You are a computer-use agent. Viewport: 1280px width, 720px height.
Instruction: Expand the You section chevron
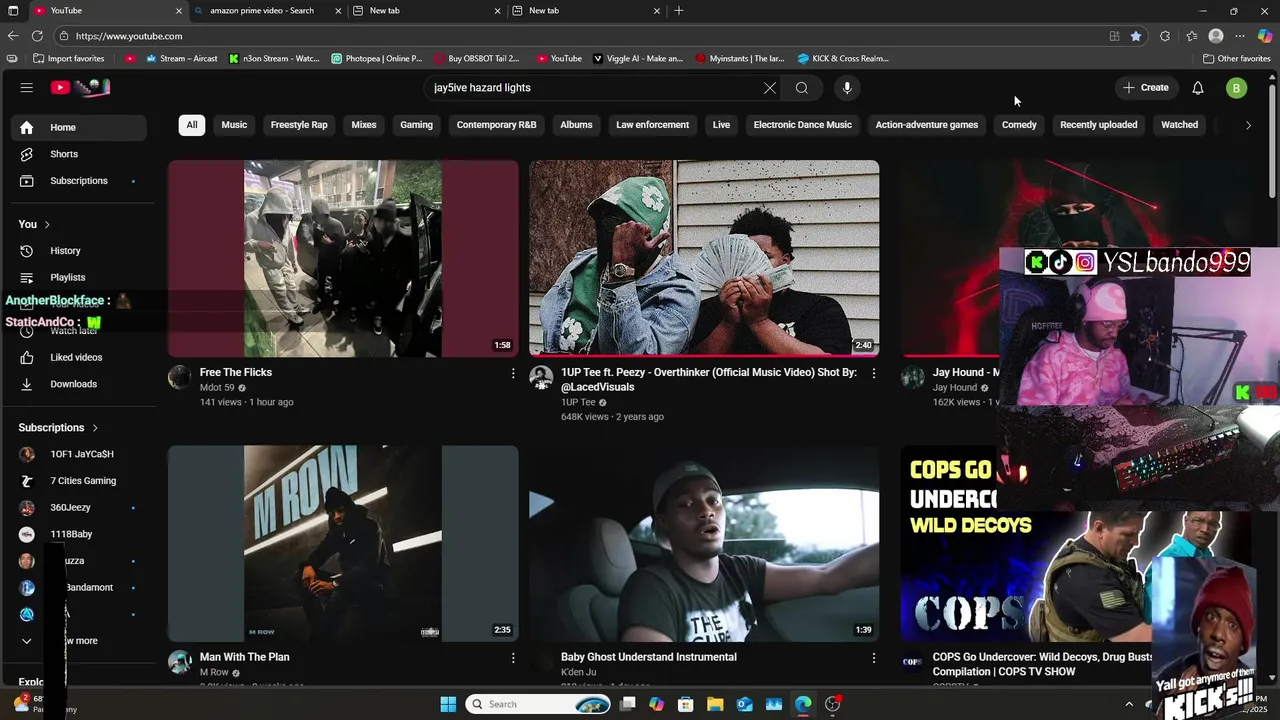click(x=47, y=224)
